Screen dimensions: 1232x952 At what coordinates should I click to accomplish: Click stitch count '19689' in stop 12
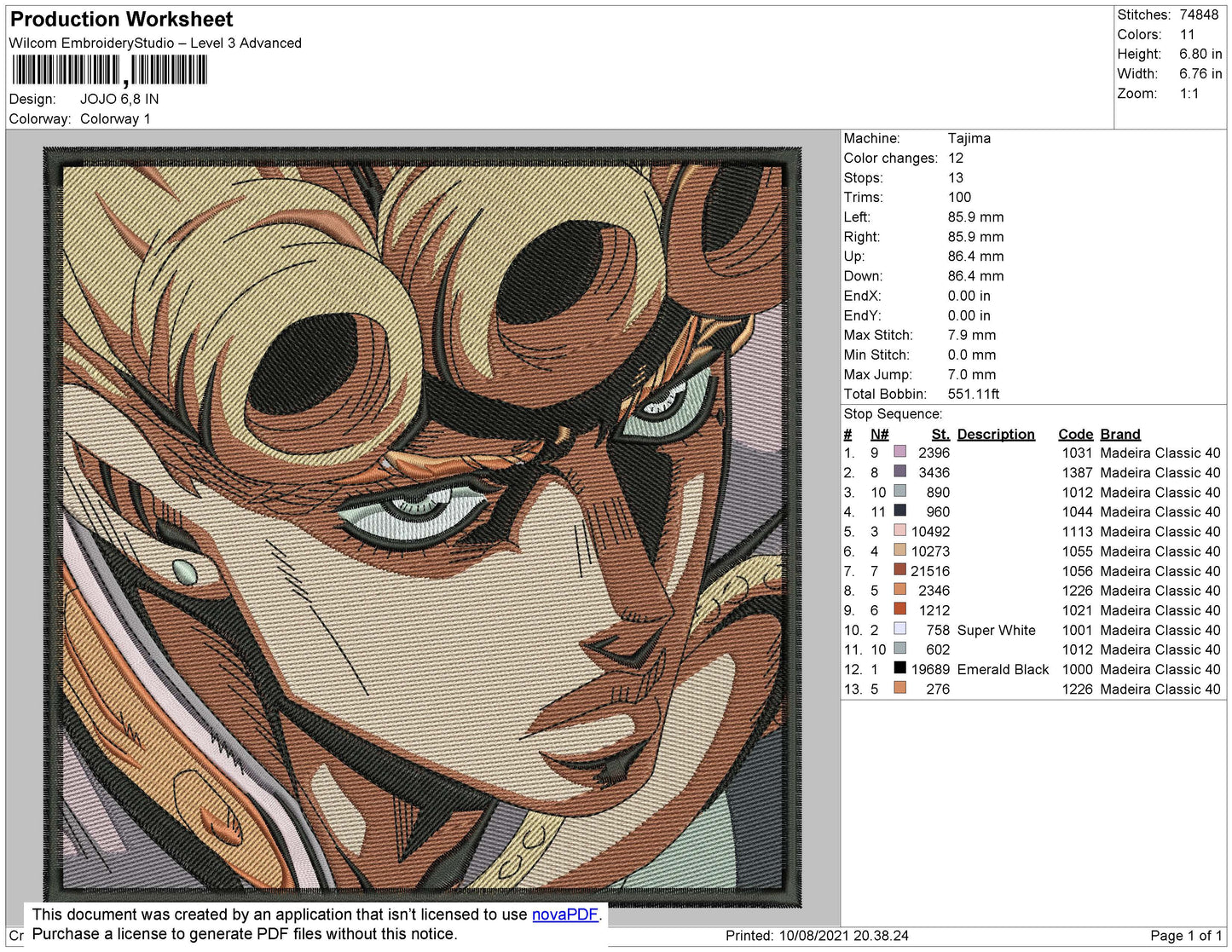point(930,669)
